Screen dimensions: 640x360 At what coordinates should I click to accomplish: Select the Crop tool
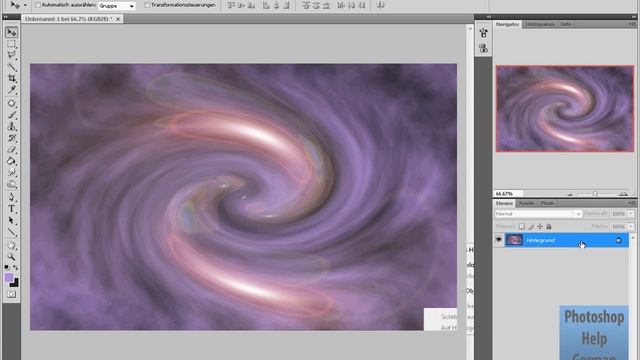click(x=11, y=78)
